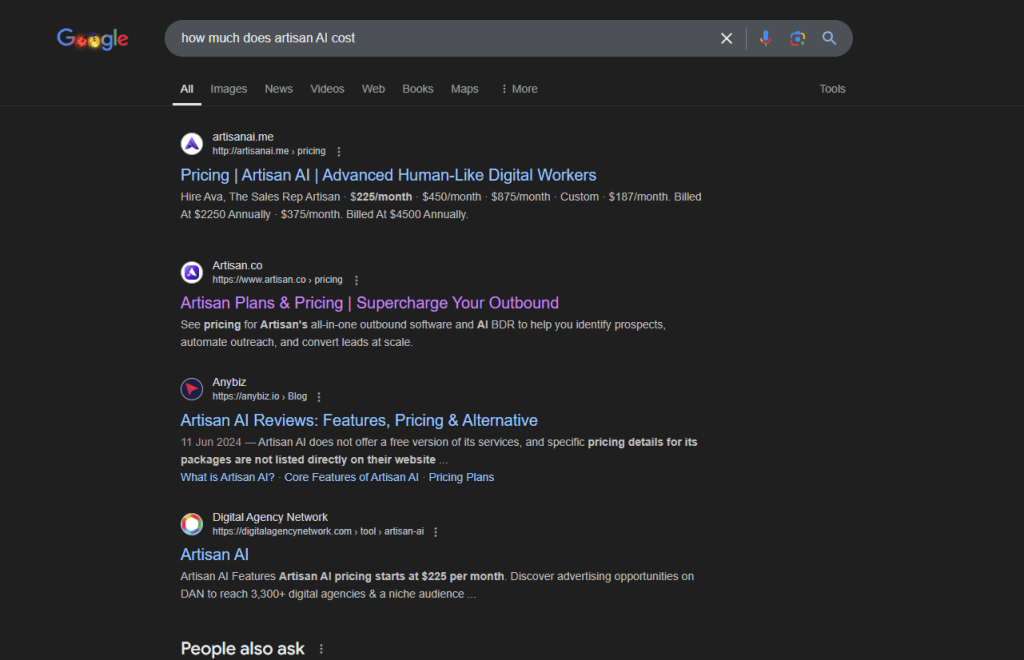Open three-dot menu for Anybiz result
Image resolution: width=1024 pixels, height=660 pixels.
coord(319,397)
